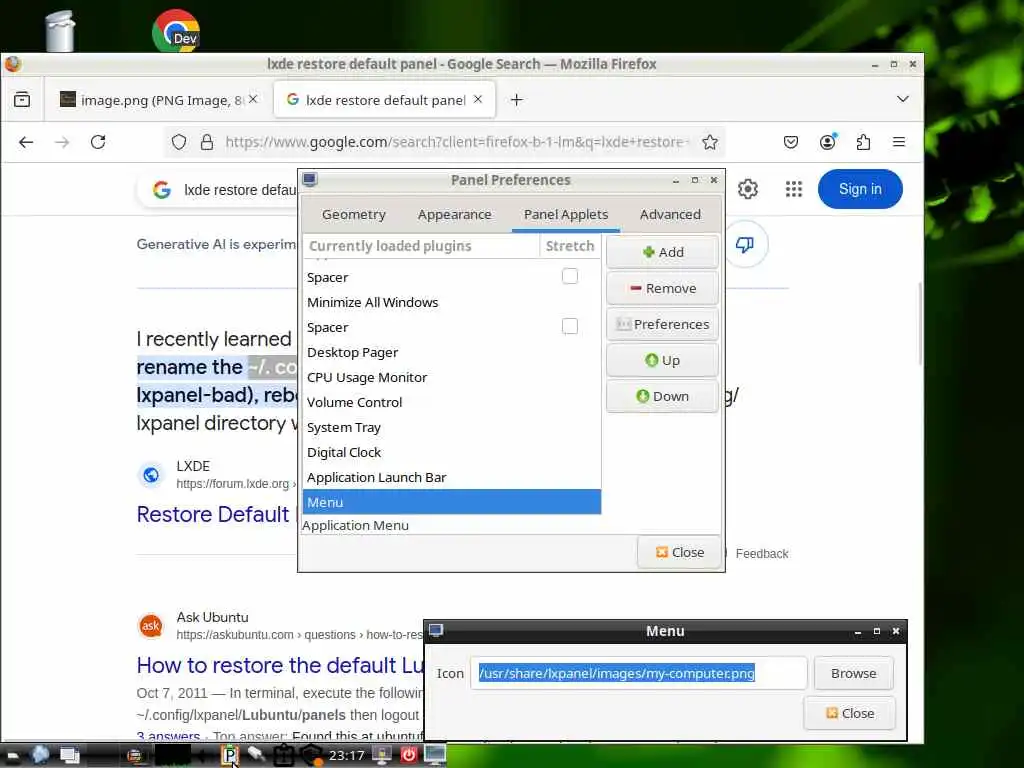Open Firefox's list all tabs chevron
This screenshot has height=768, width=1024.
(903, 99)
